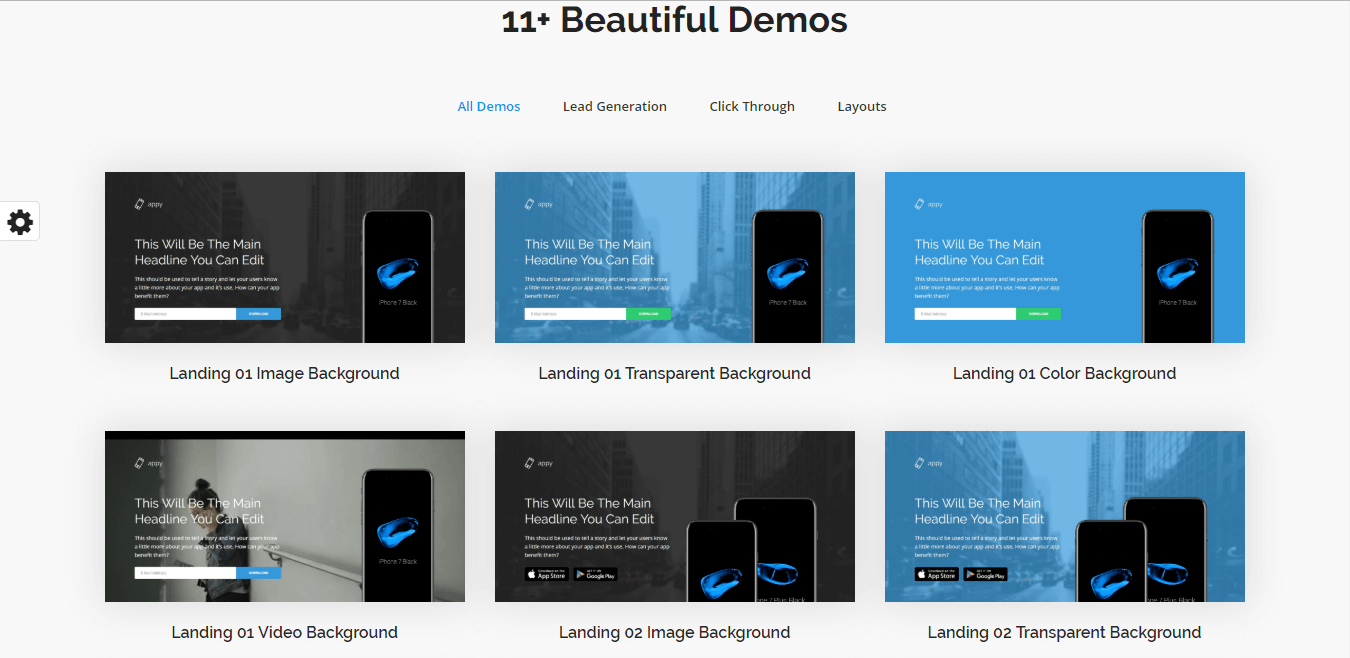Click the Landing 02 Transparent Background title

click(1064, 632)
